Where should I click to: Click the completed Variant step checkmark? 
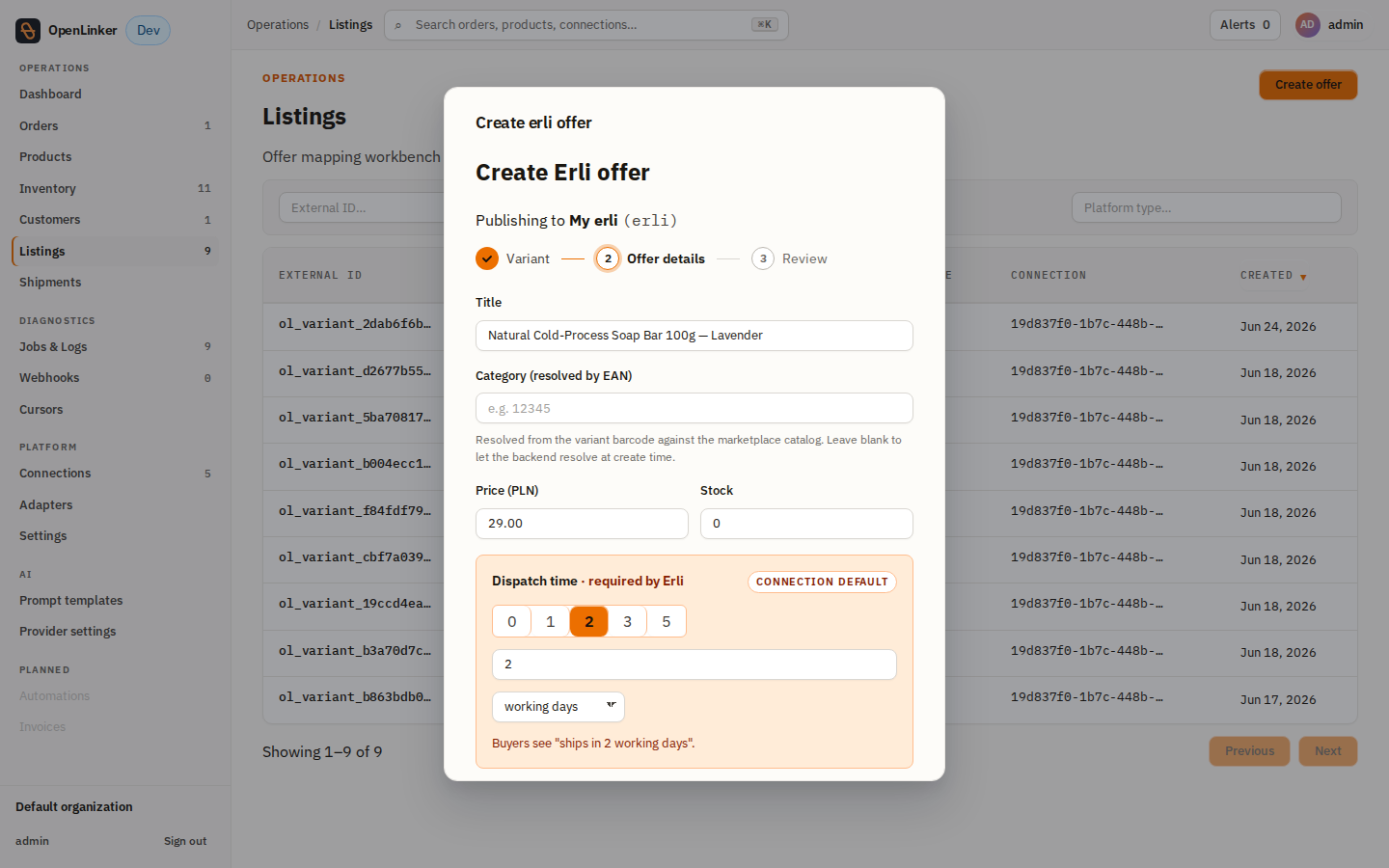(487, 258)
